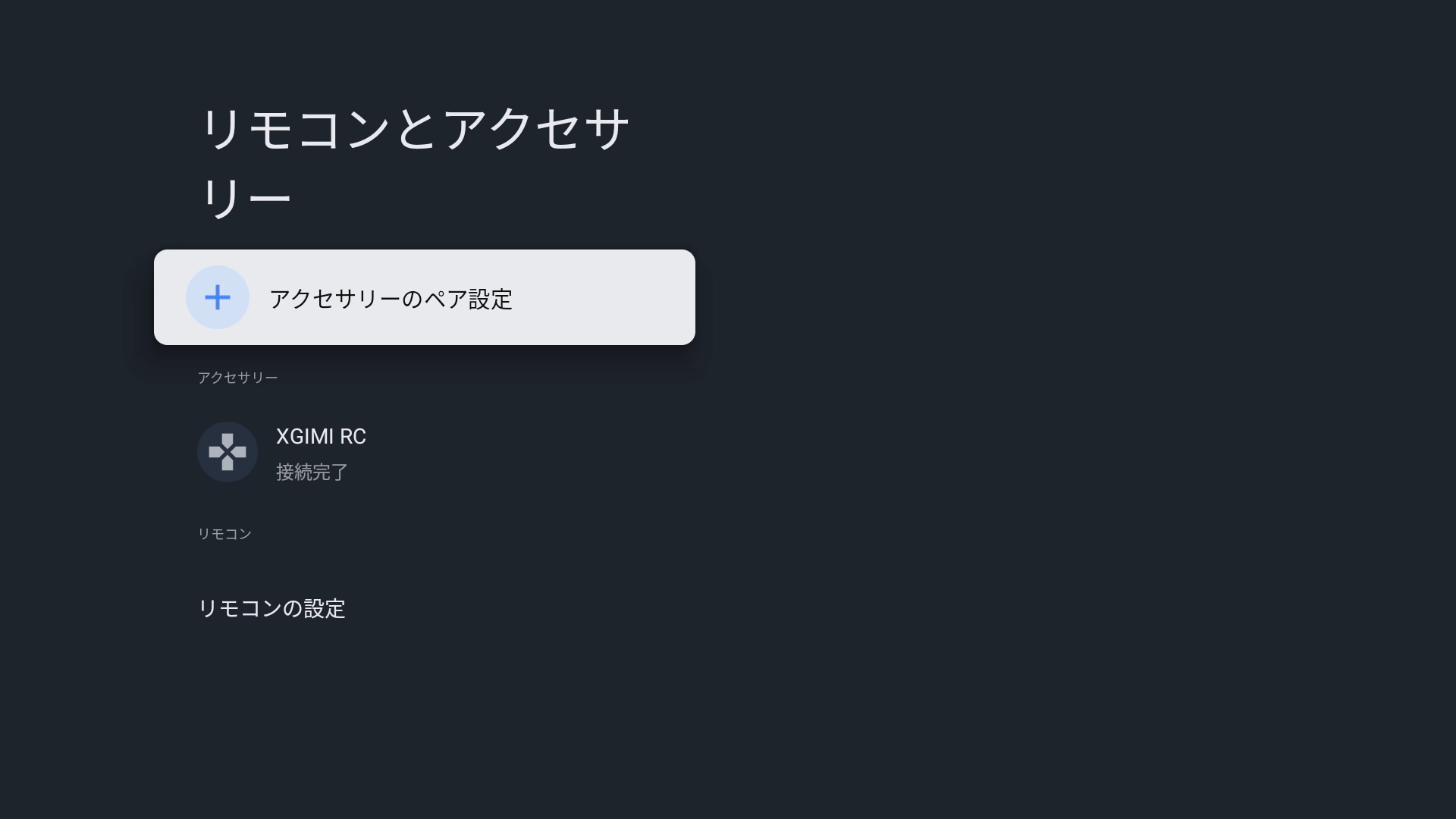Open remote control settings item
The width and height of the screenshot is (1456, 819).
(271, 608)
